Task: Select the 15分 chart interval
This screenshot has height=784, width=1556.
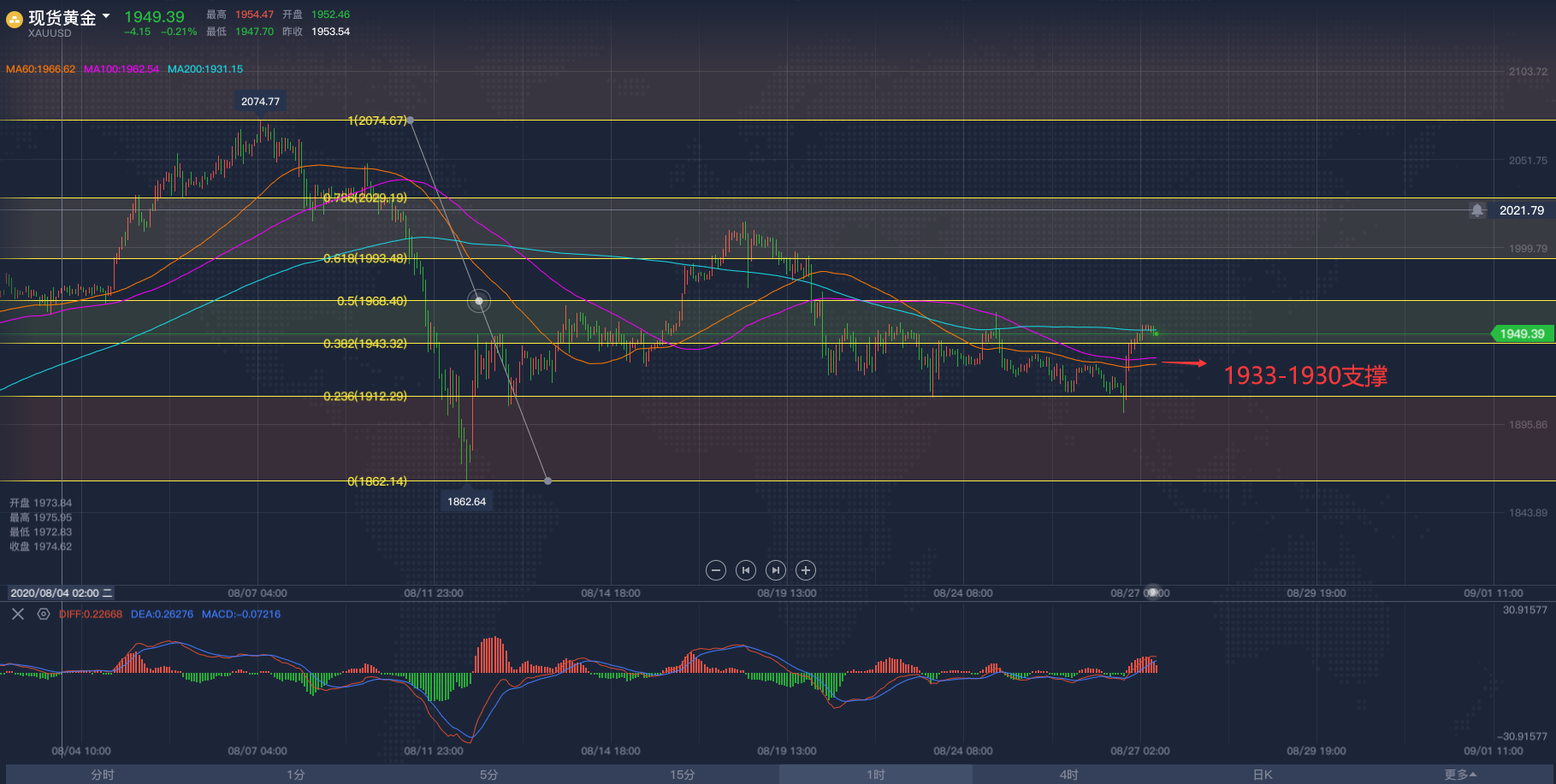Action: coord(683,775)
